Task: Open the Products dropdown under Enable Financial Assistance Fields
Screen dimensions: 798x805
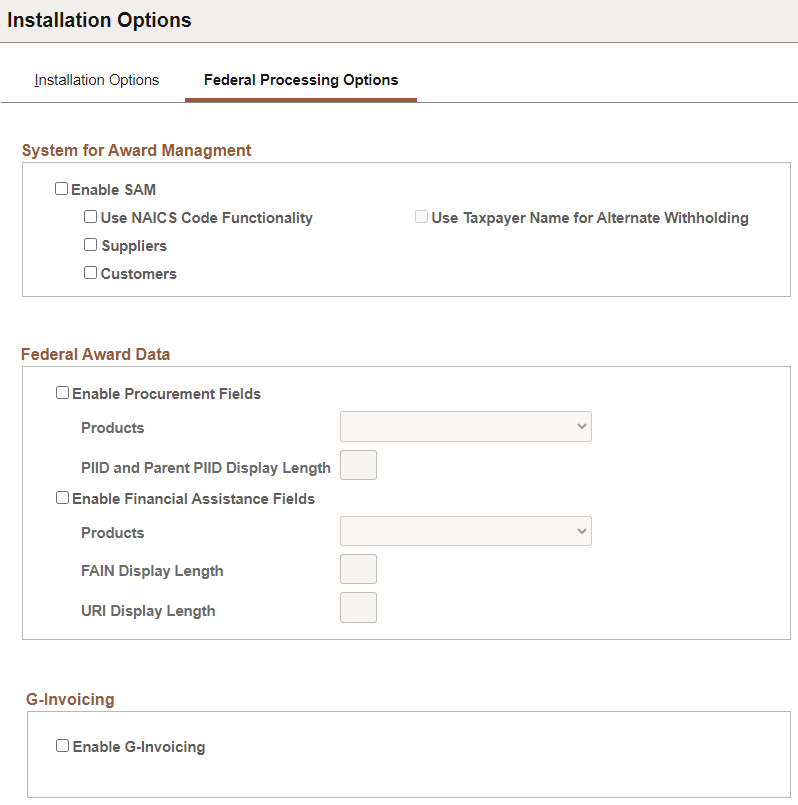Action: (465, 531)
